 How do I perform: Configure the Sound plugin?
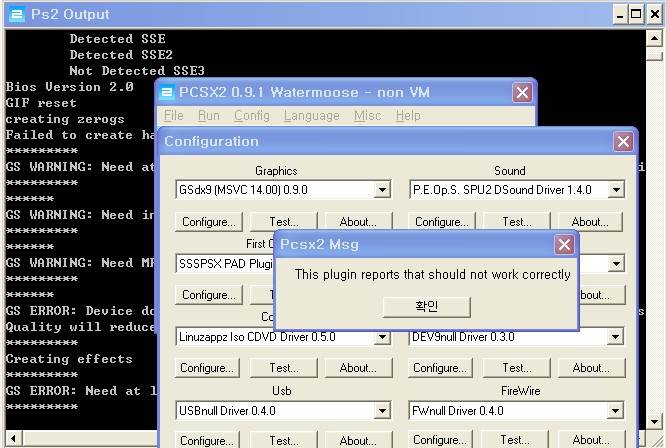pos(442,222)
